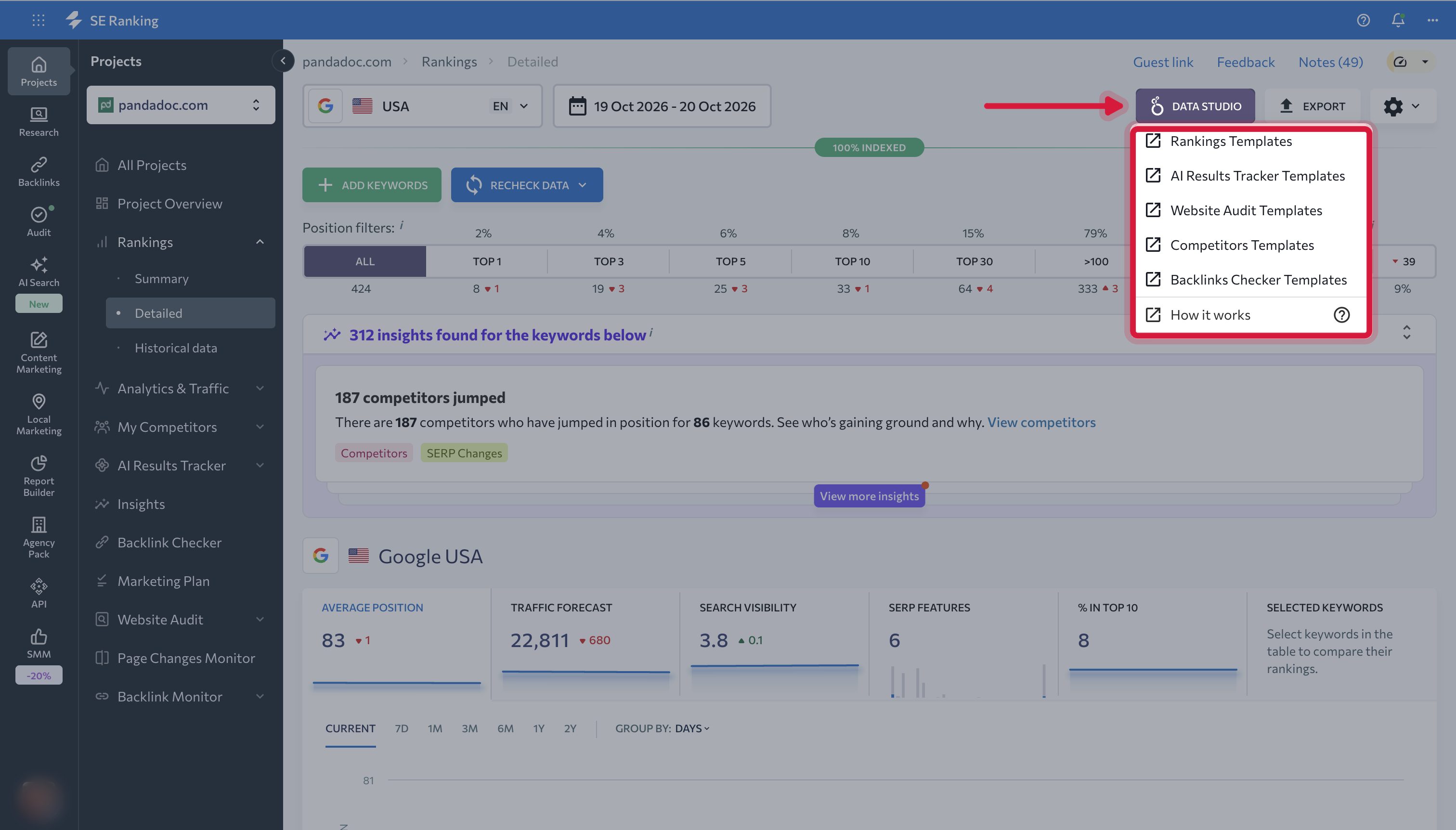Viewport: 1456px width, 830px height.
Task: Open Content Marketing in left rail
Action: tap(39, 352)
